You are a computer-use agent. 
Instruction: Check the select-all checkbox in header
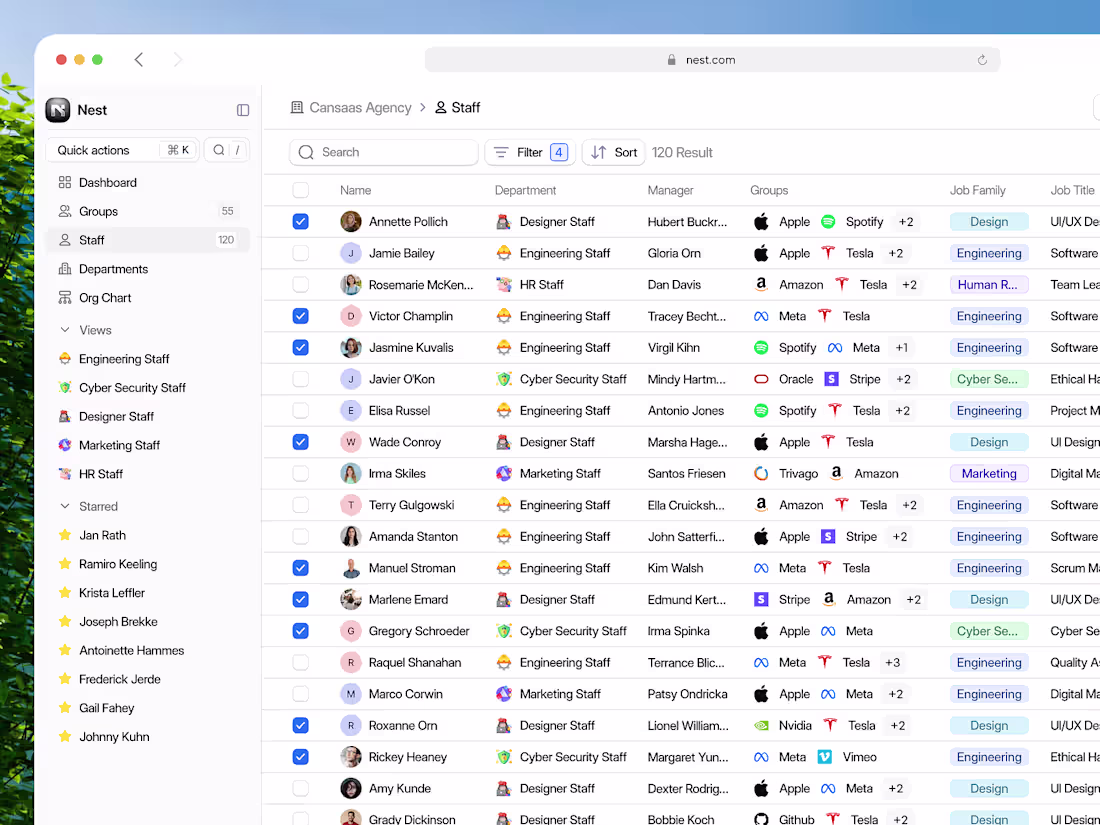pos(300,190)
